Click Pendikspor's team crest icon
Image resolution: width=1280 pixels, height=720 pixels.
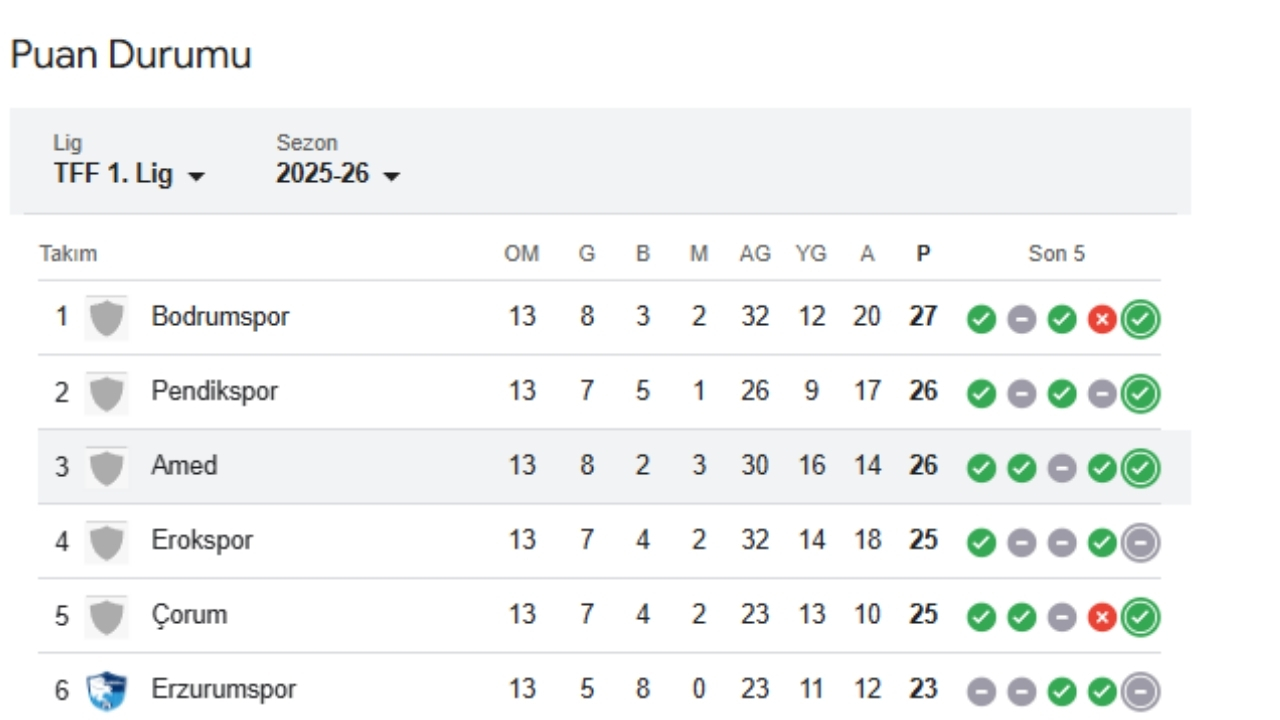point(106,393)
